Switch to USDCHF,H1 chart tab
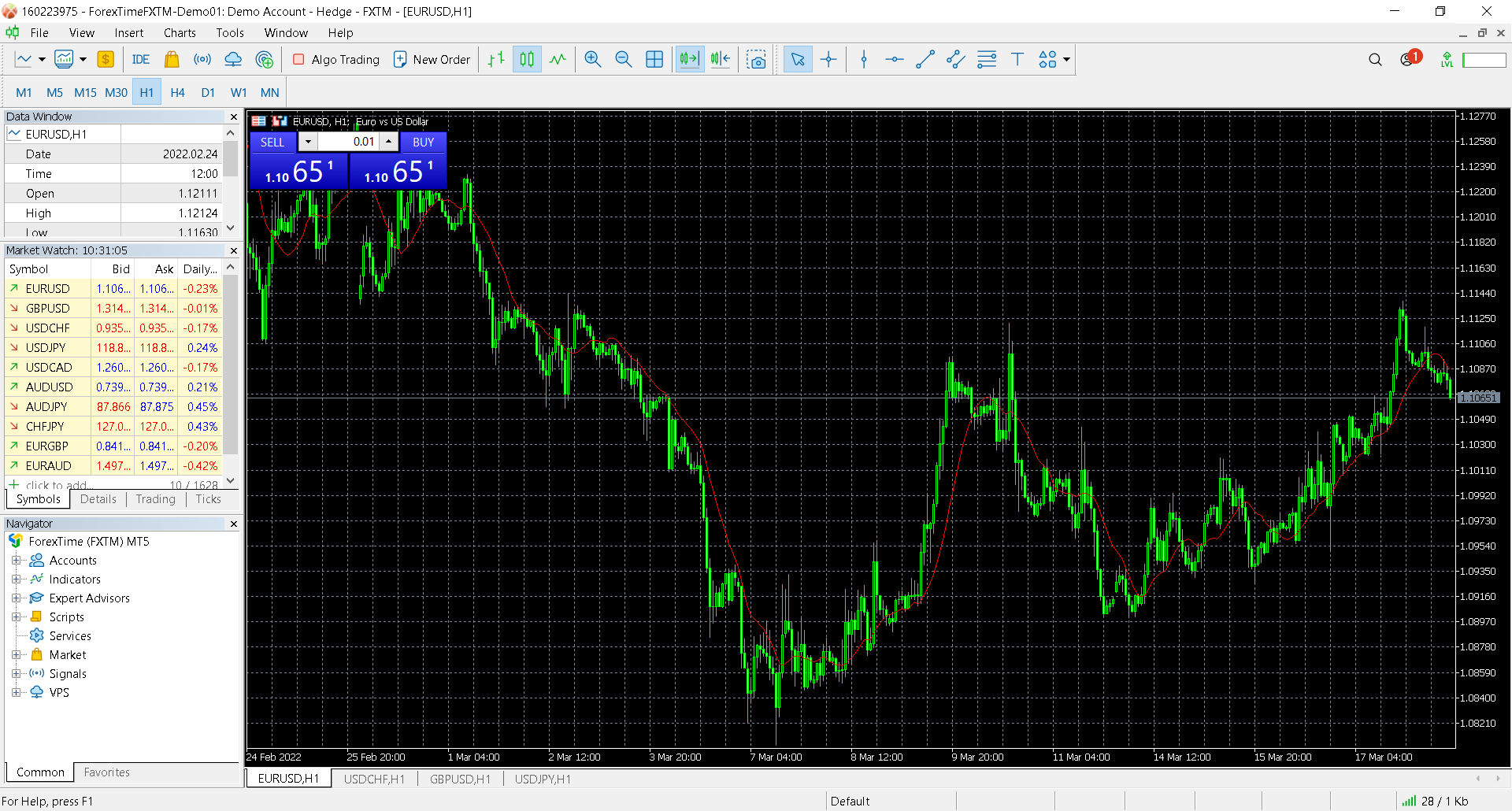 tap(374, 779)
